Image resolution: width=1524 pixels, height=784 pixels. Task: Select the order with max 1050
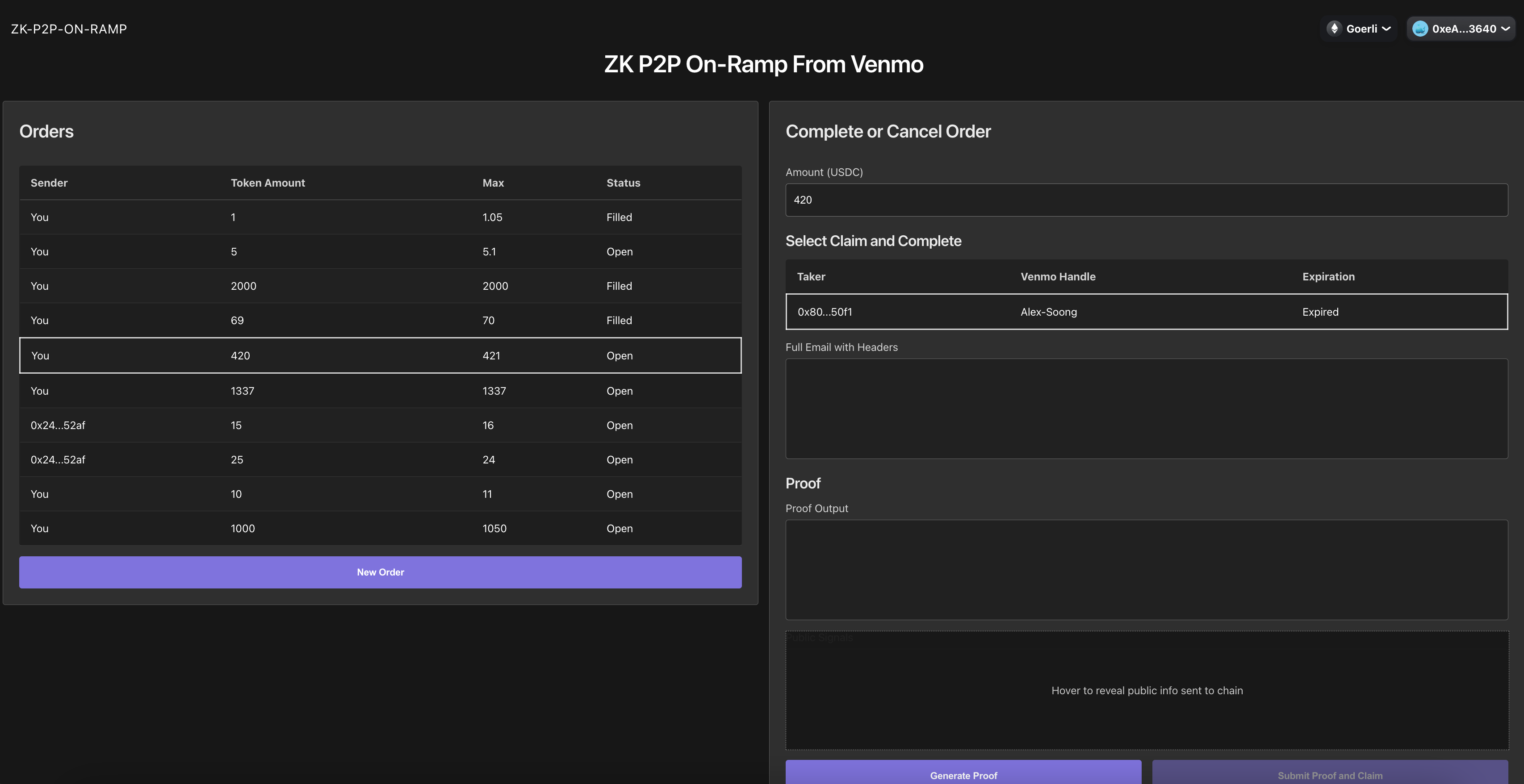point(380,529)
